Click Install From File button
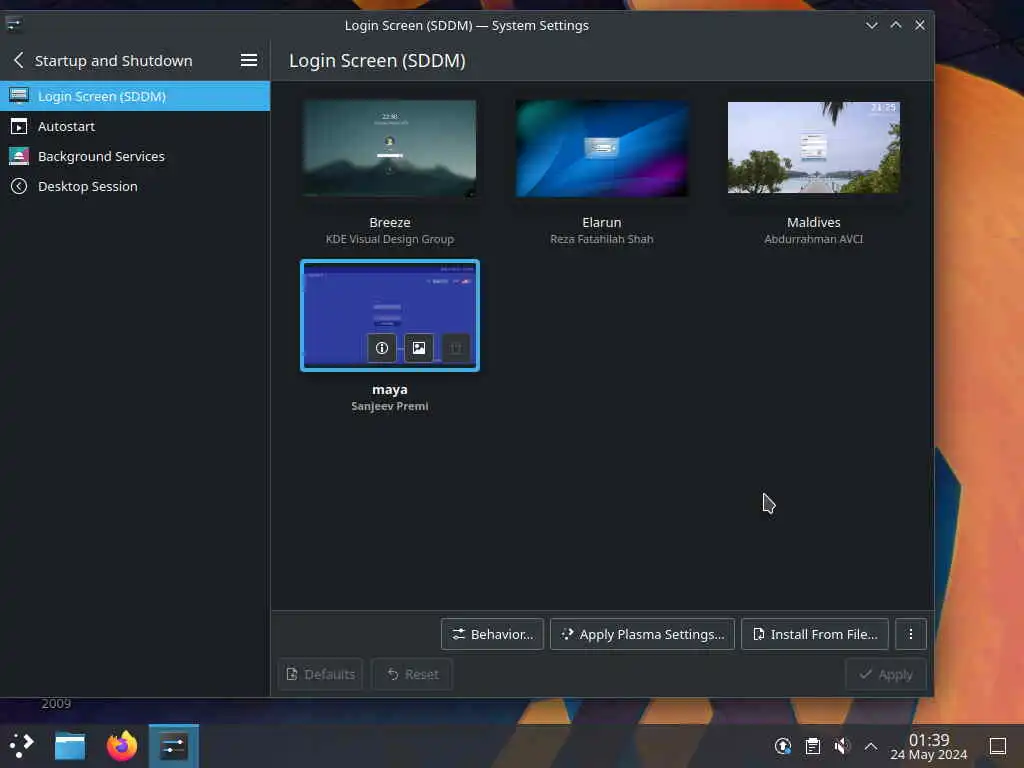 click(x=814, y=634)
